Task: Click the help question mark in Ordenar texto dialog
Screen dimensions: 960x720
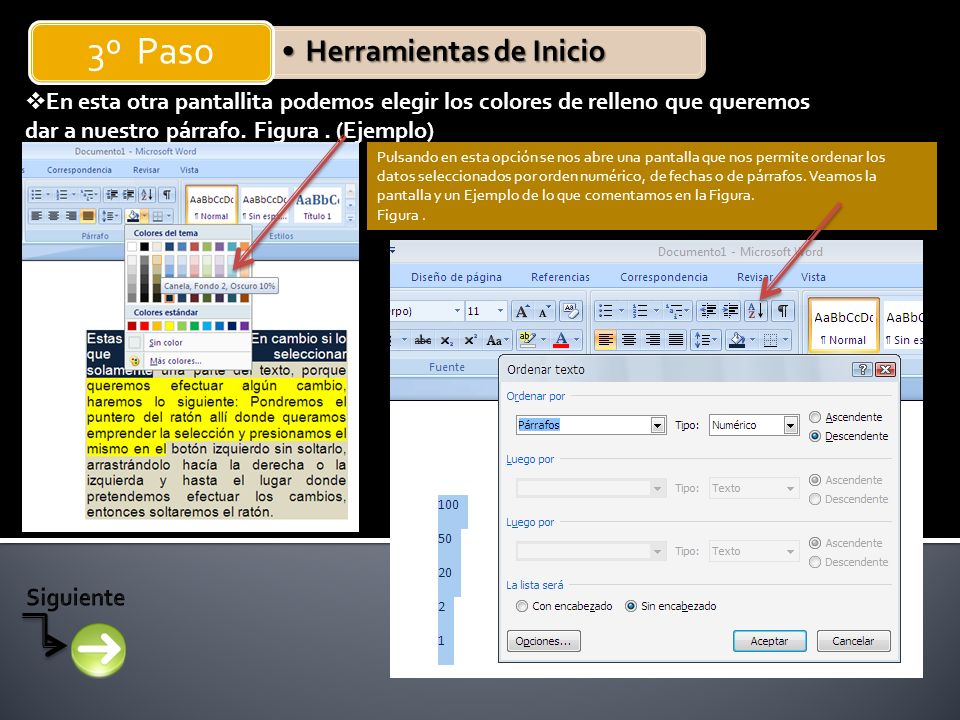Action: coord(862,369)
